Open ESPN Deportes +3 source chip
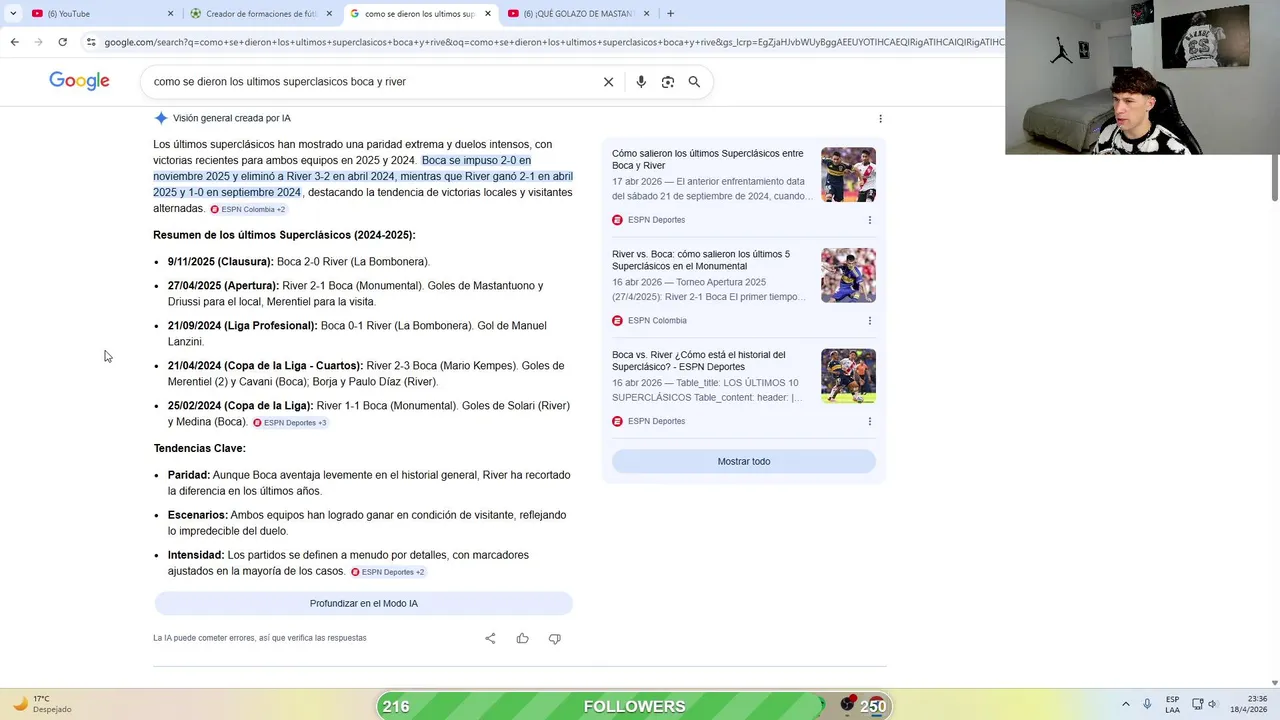Screen dimensions: 1280x720 (x=290, y=423)
